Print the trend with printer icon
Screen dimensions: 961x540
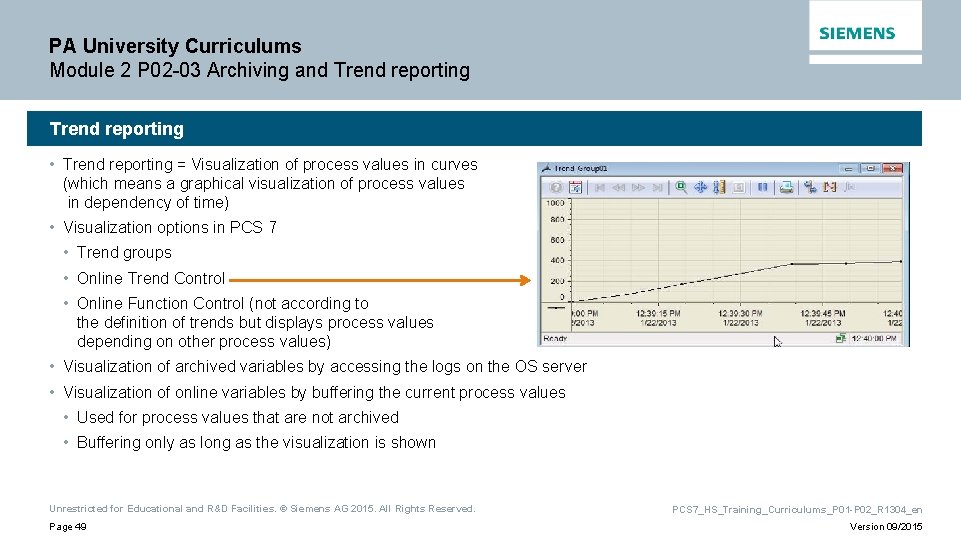click(786, 188)
